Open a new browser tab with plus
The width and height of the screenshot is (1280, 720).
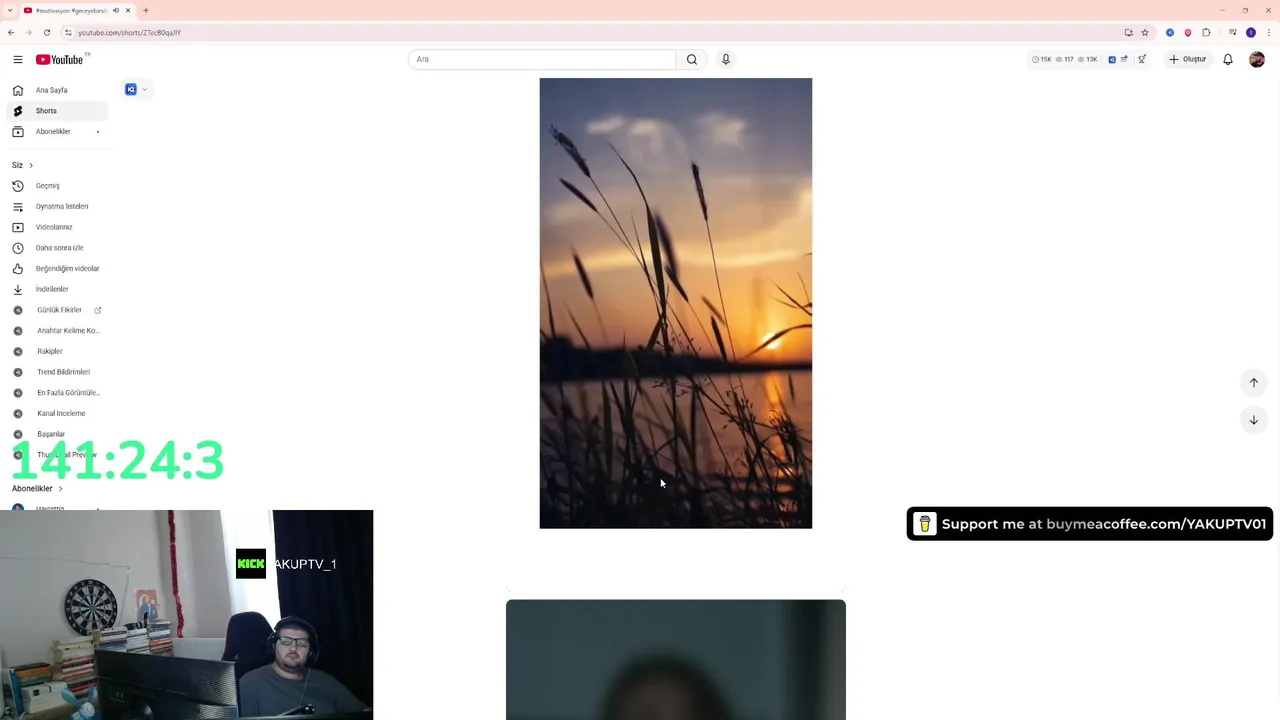pos(146,10)
